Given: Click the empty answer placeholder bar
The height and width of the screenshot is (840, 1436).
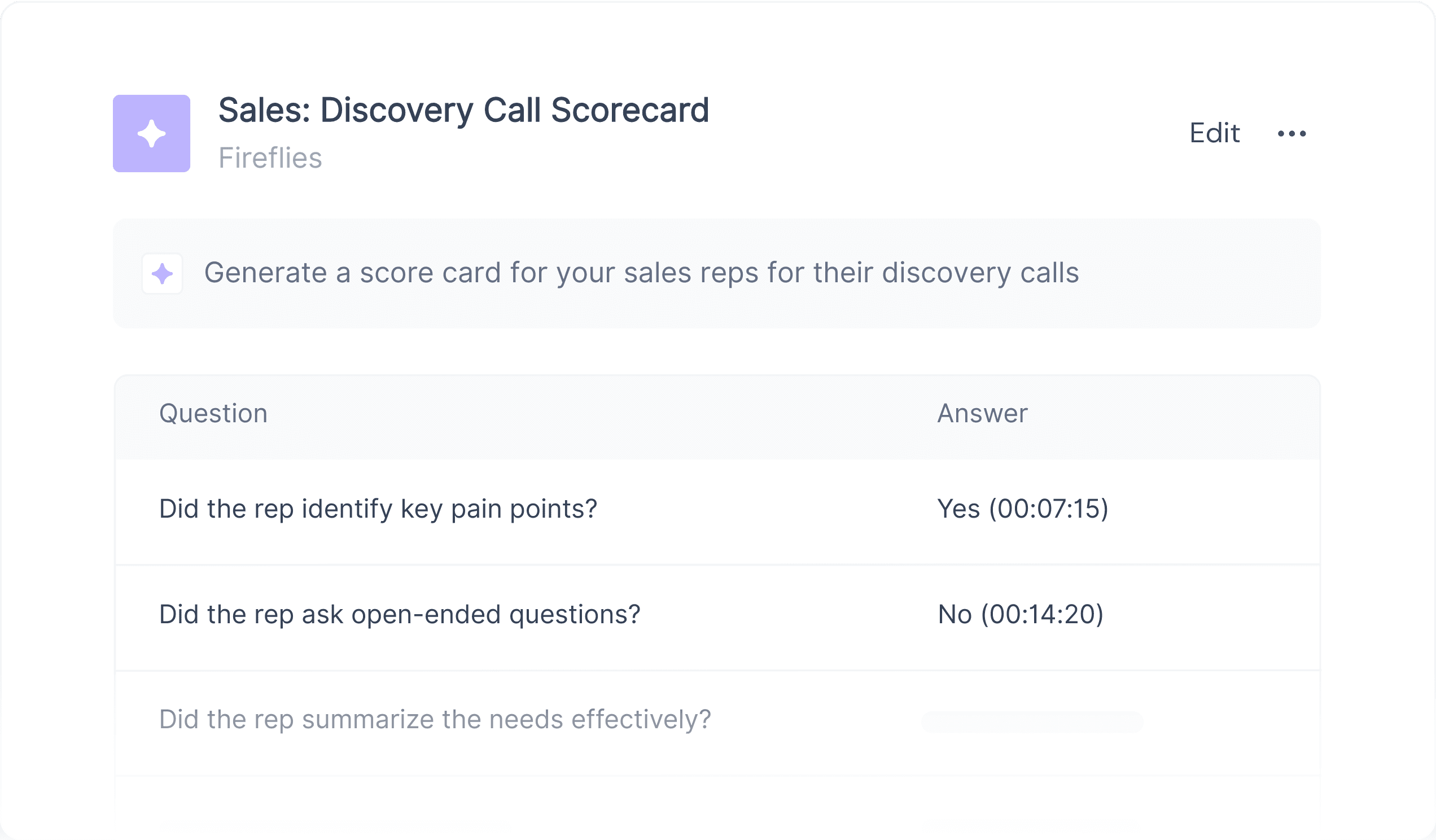Looking at the screenshot, I should click(1032, 722).
